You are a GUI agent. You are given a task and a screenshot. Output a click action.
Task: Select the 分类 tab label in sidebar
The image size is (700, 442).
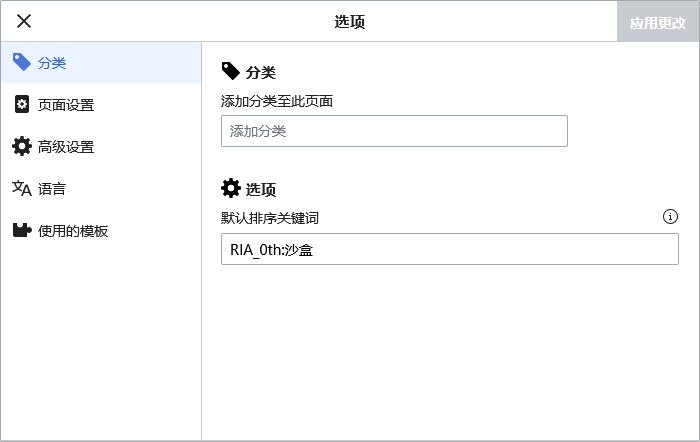point(52,63)
